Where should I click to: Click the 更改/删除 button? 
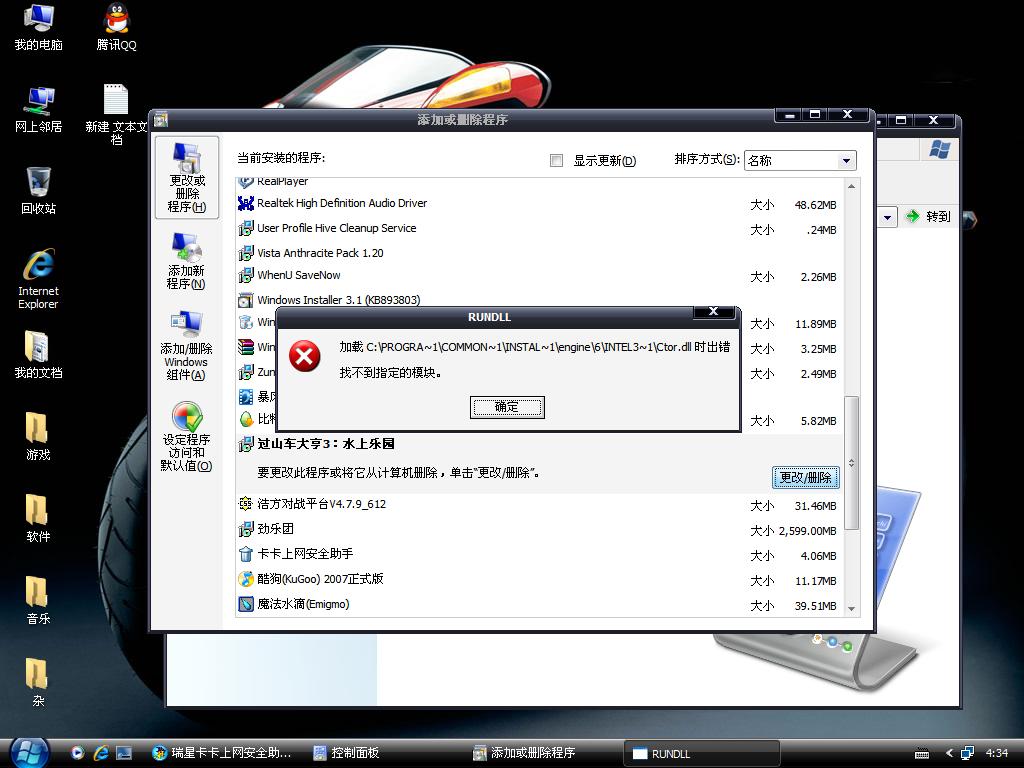coord(805,477)
